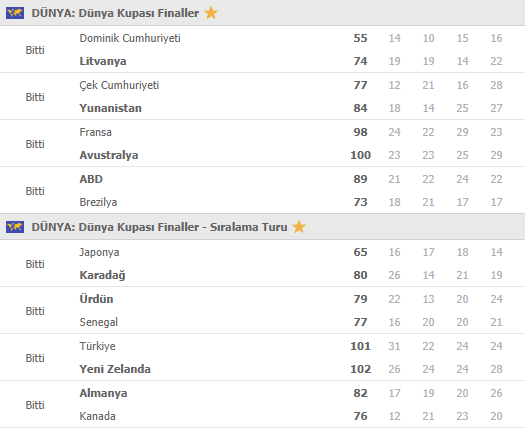Click Brezilya team name
The height and width of the screenshot is (429, 525).
(98, 202)
